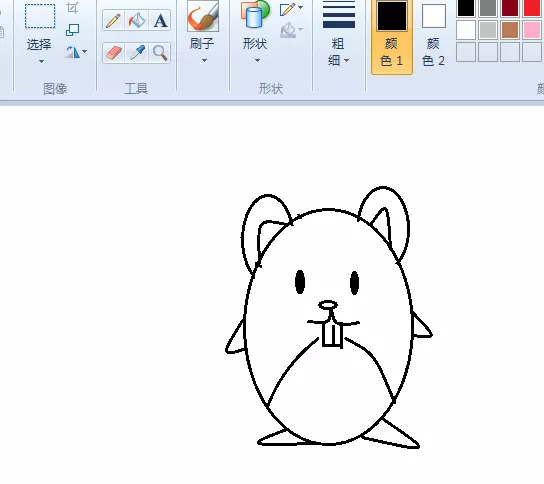Click the hamster's teeth on canvas
Image resolution: width=544 pixels, height=484 pixels.
pyautogui.click(x=332, y=334)
